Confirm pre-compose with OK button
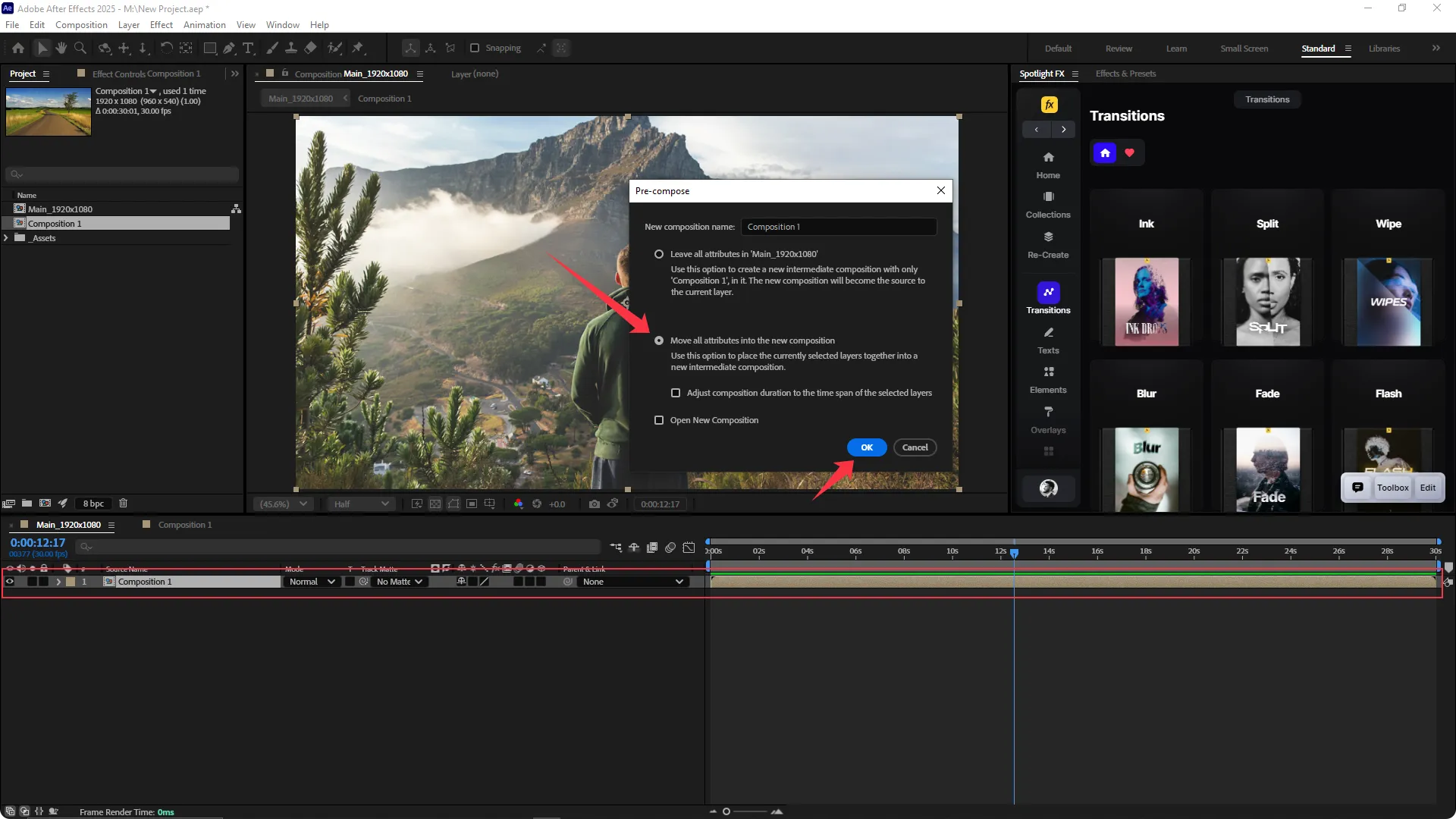The width and height of the screenshot is (1456, 819). coord(866,447)
